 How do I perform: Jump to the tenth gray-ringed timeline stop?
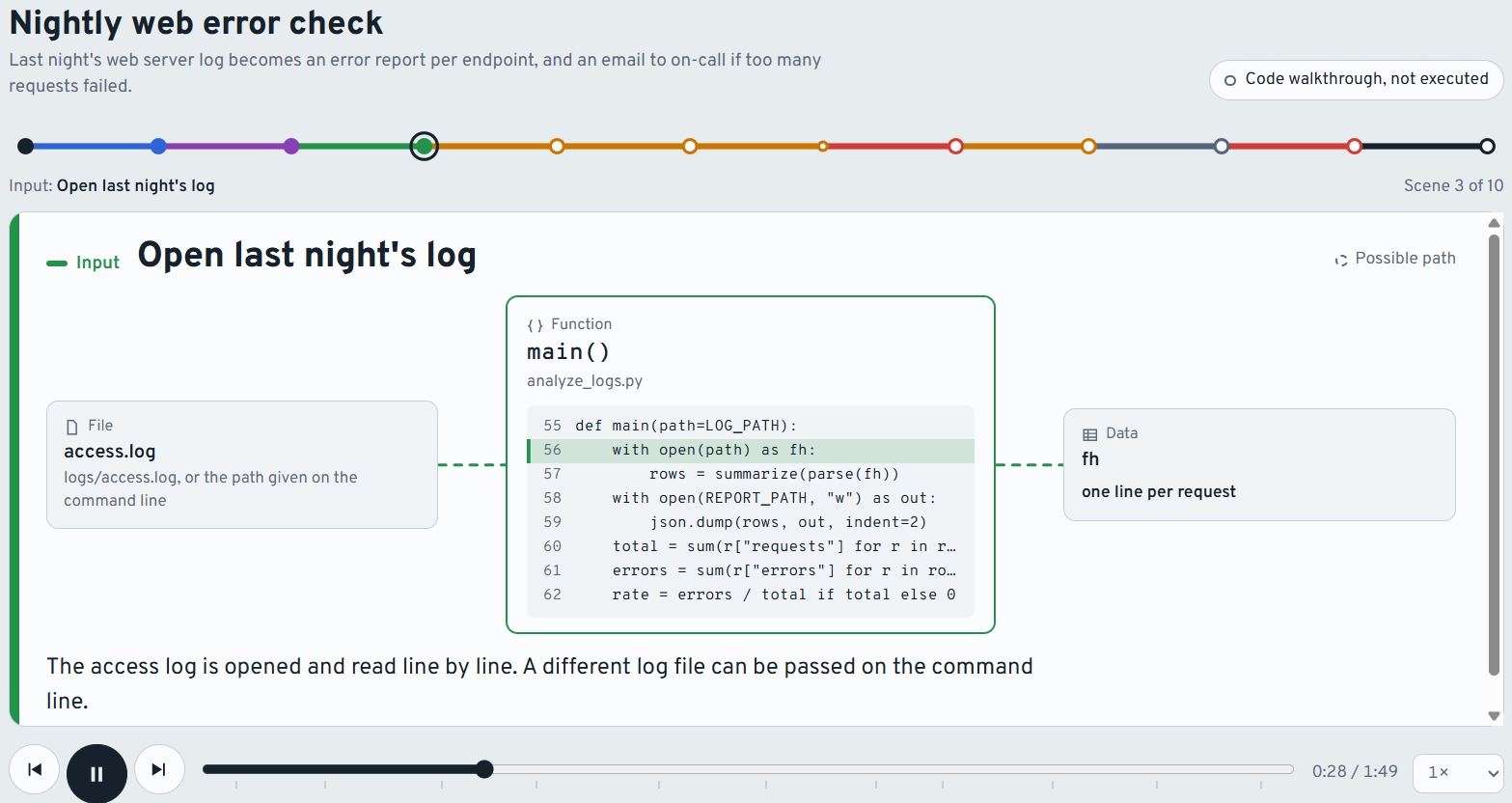[1222, 147]
